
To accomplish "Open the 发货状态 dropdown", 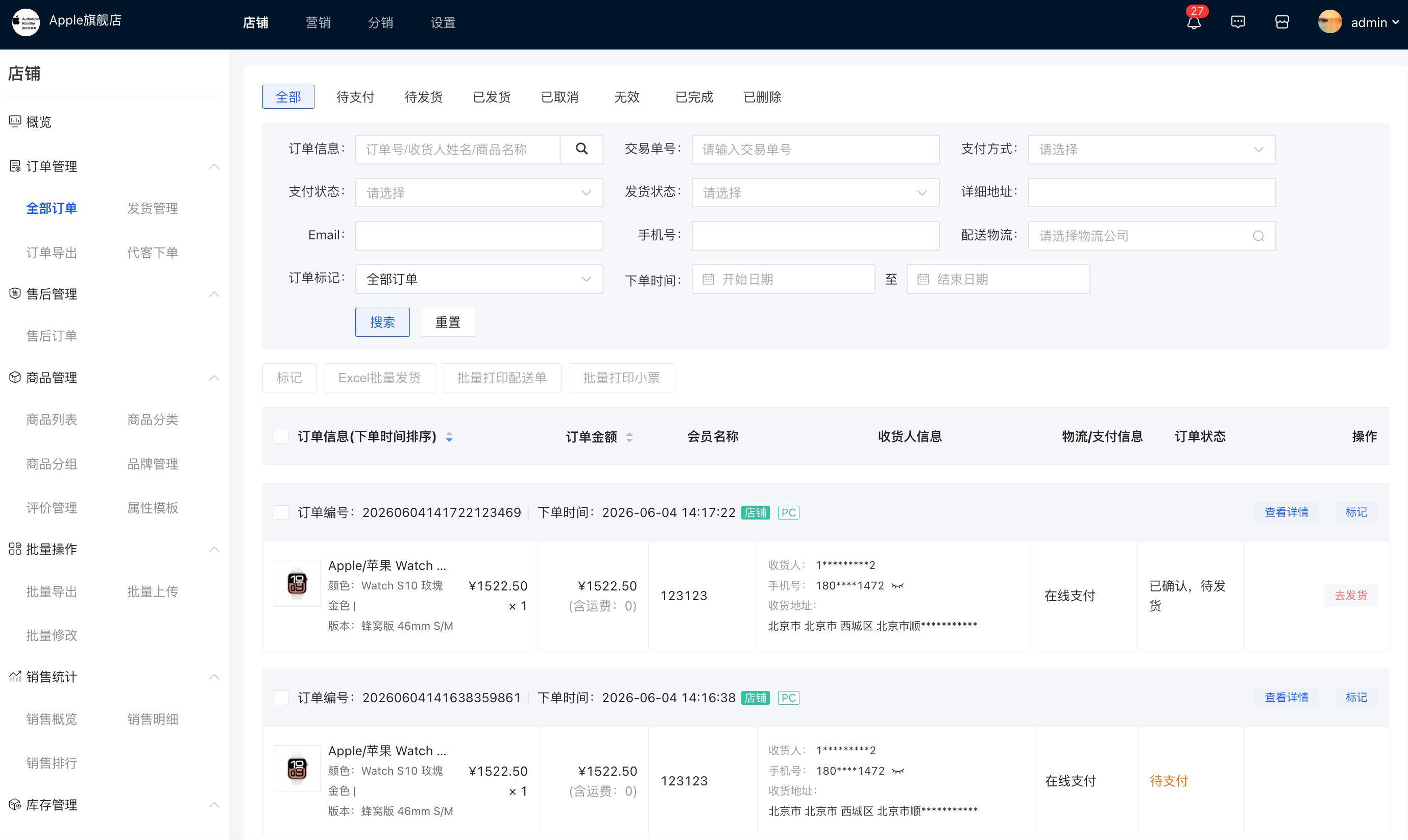I will coord(815,192).
